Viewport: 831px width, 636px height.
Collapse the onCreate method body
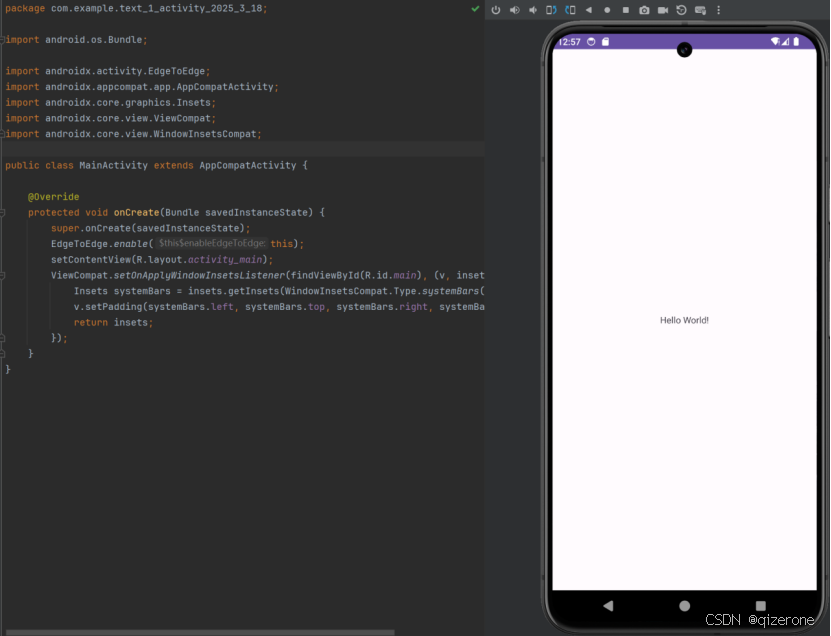(x=4, y=212)
